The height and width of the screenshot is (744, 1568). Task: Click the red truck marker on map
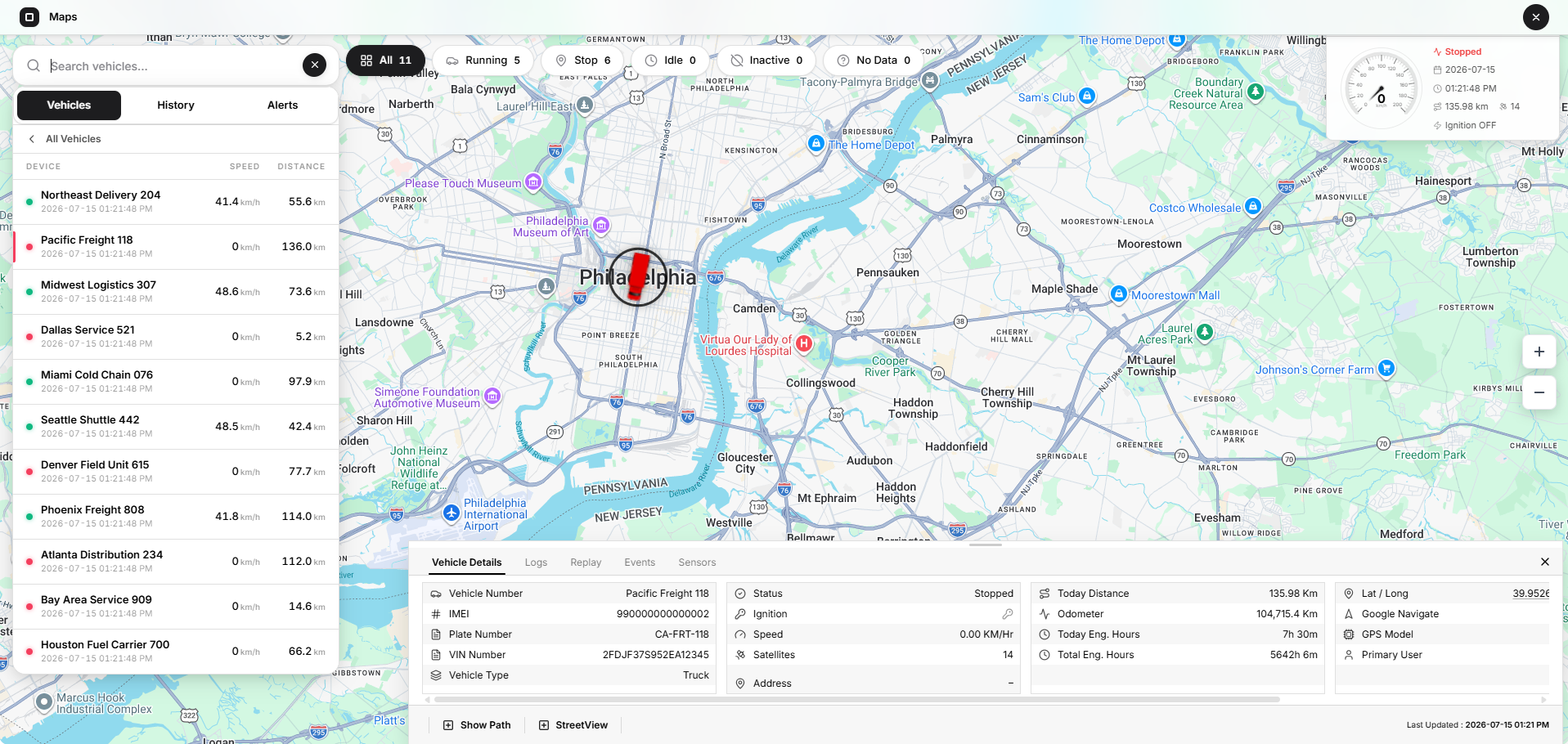(x=638, y=276)
